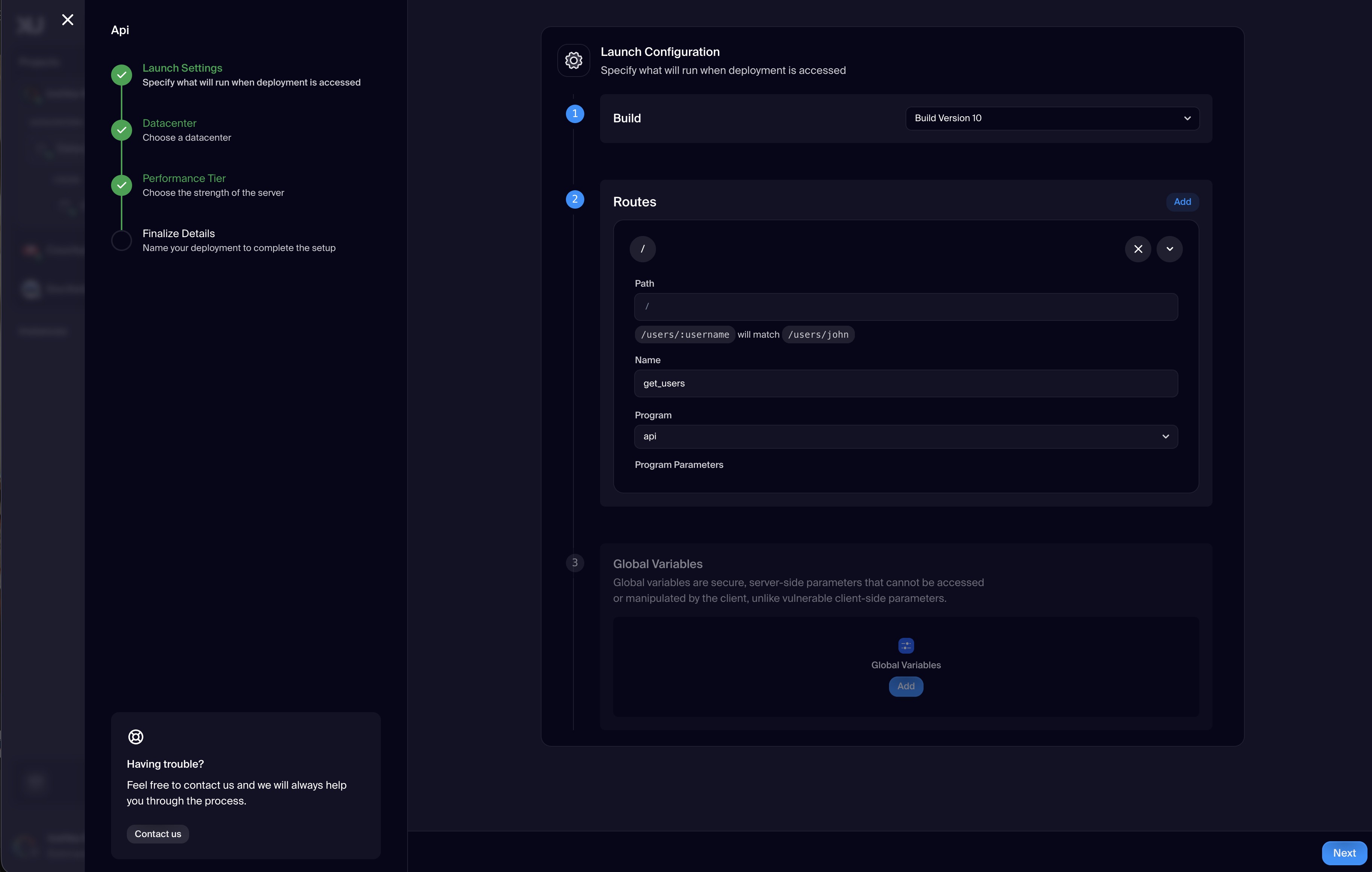Click the Datacenter step checkmark icon

121,130
